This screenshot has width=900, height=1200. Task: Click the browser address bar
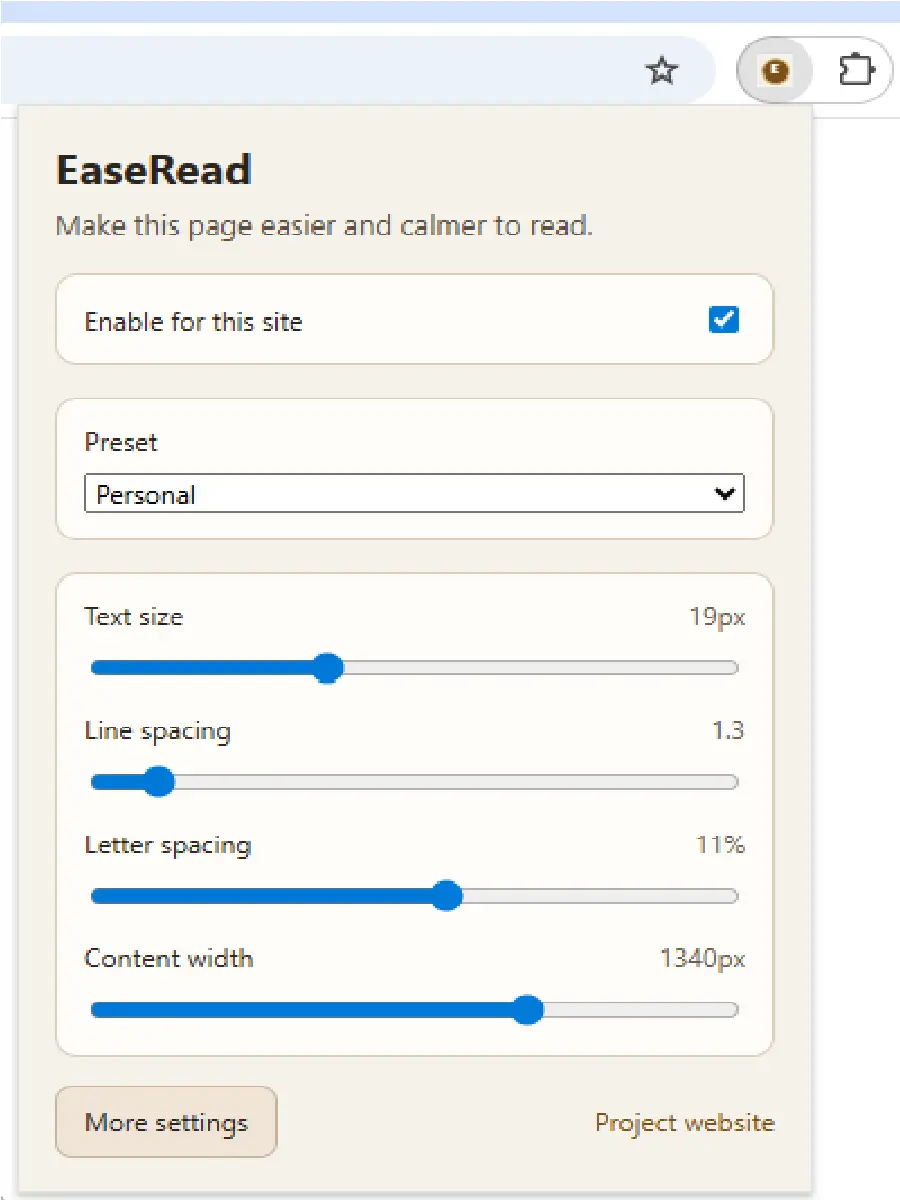350,70
